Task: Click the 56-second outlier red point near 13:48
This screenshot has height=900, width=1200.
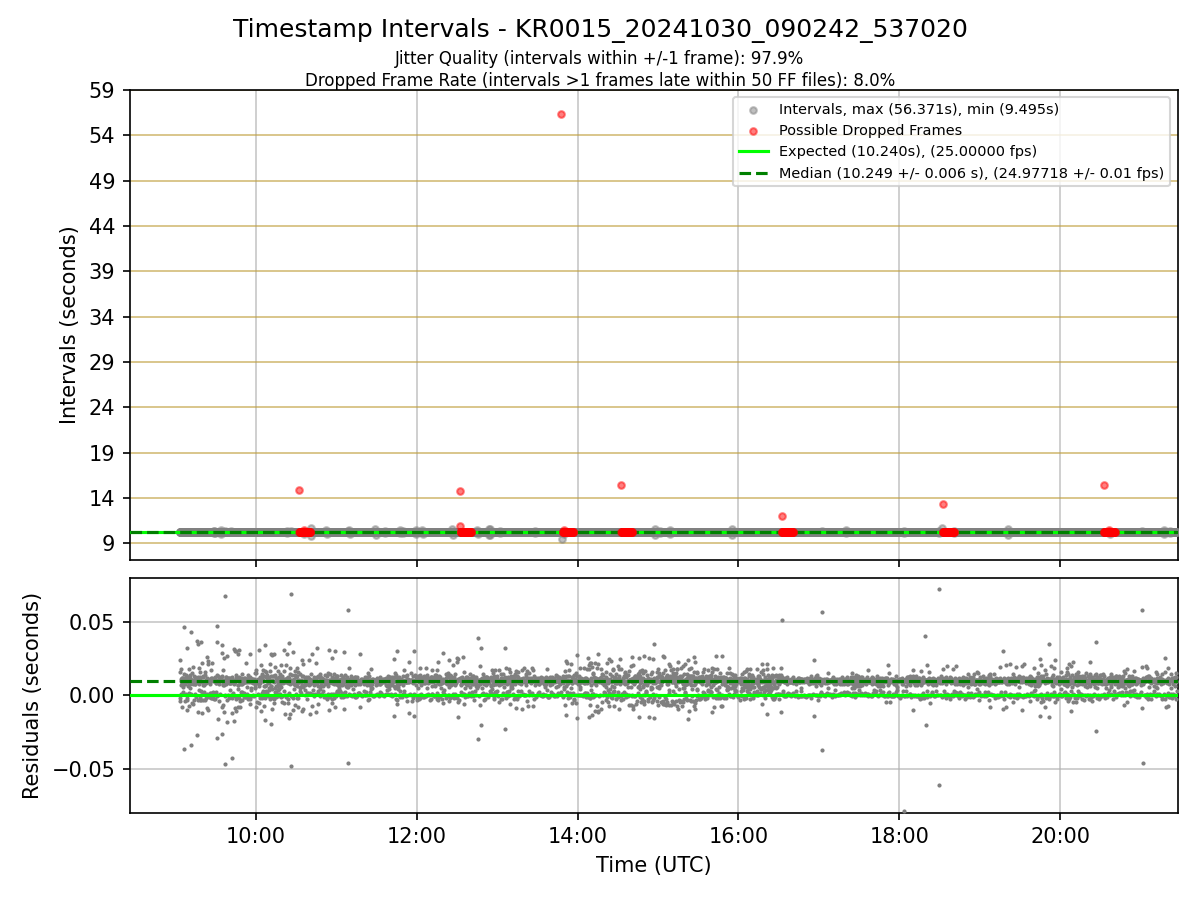Action: [x=561, y=114]
